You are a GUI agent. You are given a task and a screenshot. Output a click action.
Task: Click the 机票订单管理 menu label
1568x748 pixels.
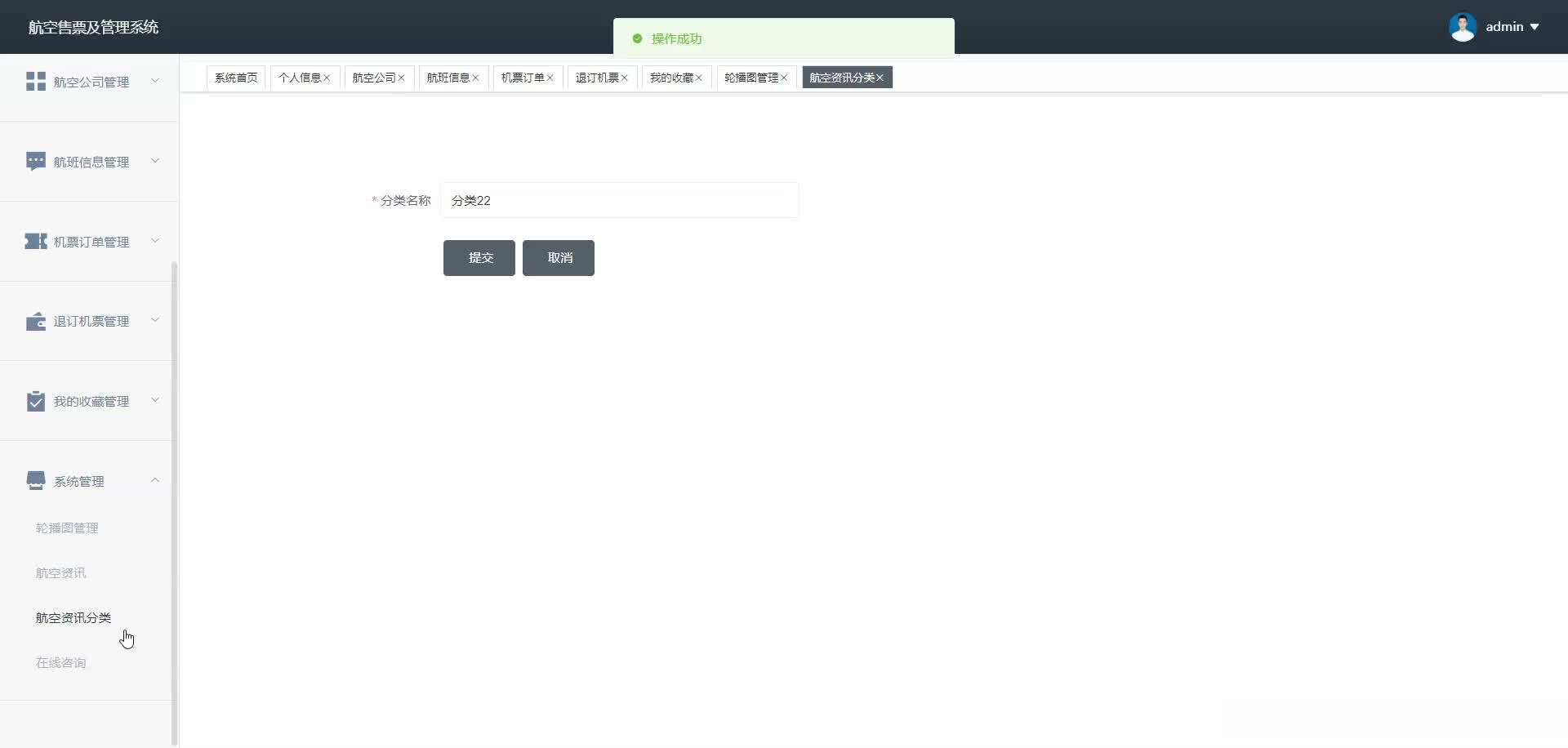(91, 242)
